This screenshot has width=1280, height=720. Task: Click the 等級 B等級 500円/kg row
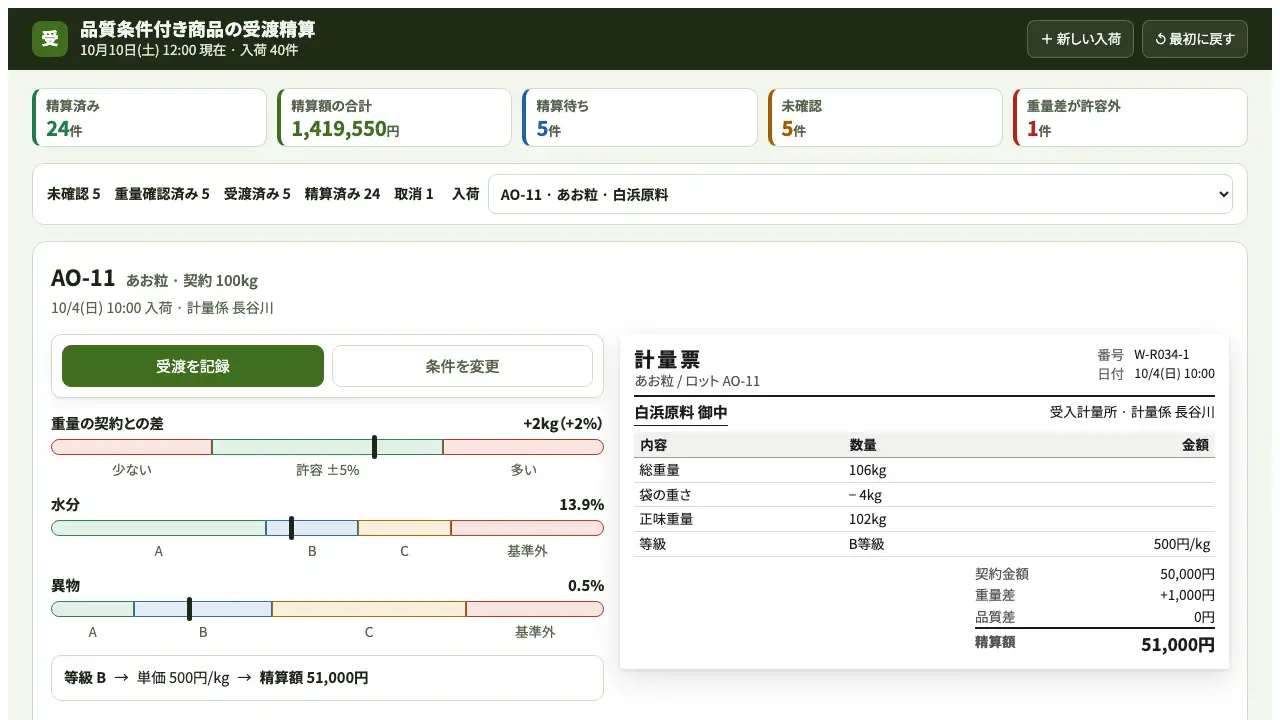925,544
